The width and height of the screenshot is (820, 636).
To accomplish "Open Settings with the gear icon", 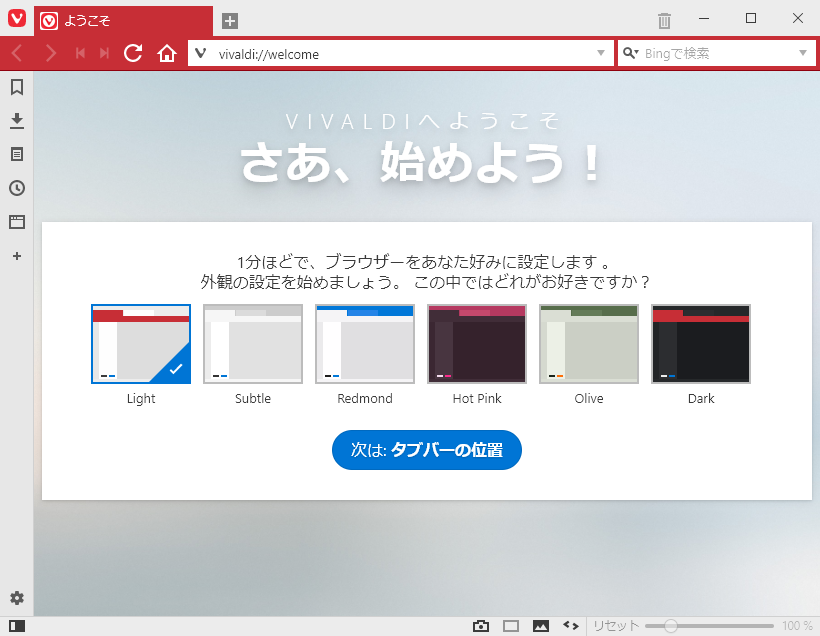I will coord(17,598).
